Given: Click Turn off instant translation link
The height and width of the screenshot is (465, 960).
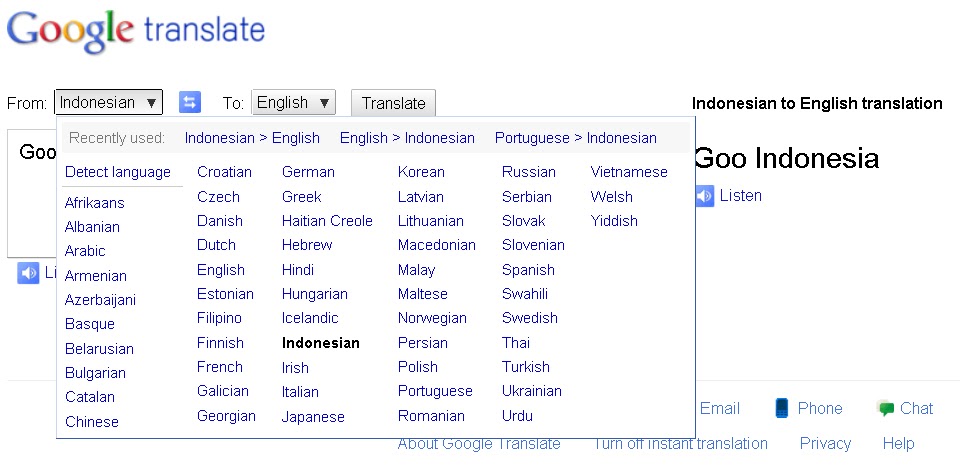Looking at the screenshot, I should point(680,444).
